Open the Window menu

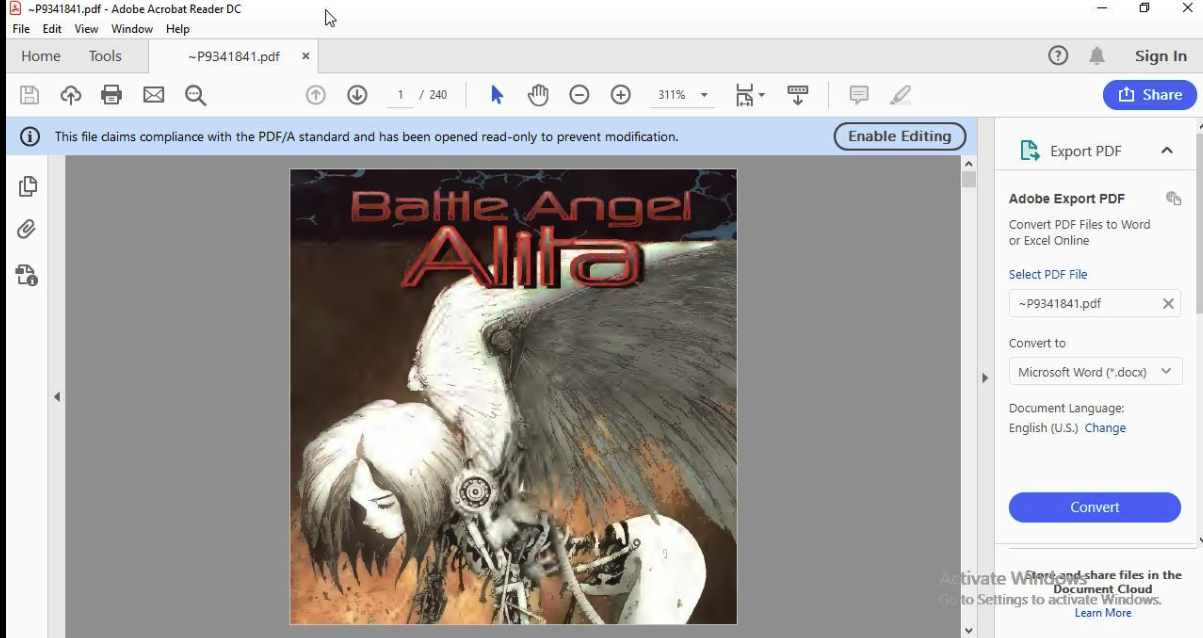click(x=132, y=29)
